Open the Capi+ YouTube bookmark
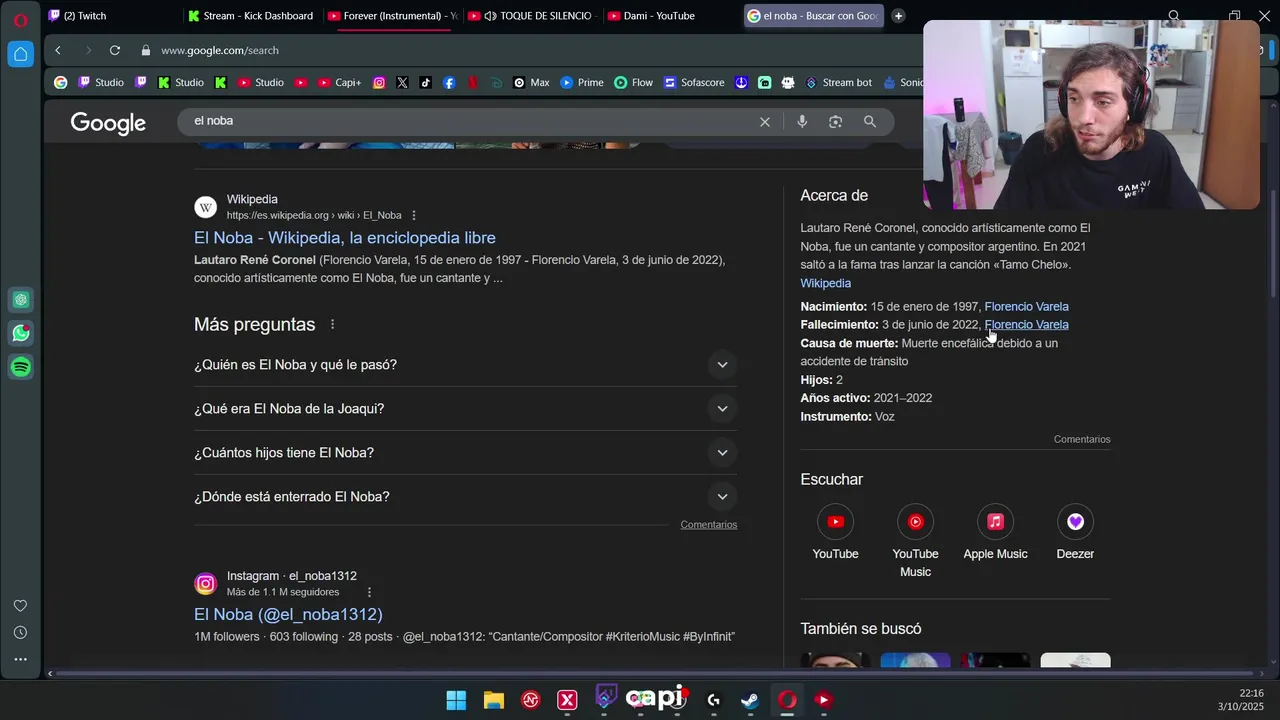 pyautogui.click(x=341, y=83)
